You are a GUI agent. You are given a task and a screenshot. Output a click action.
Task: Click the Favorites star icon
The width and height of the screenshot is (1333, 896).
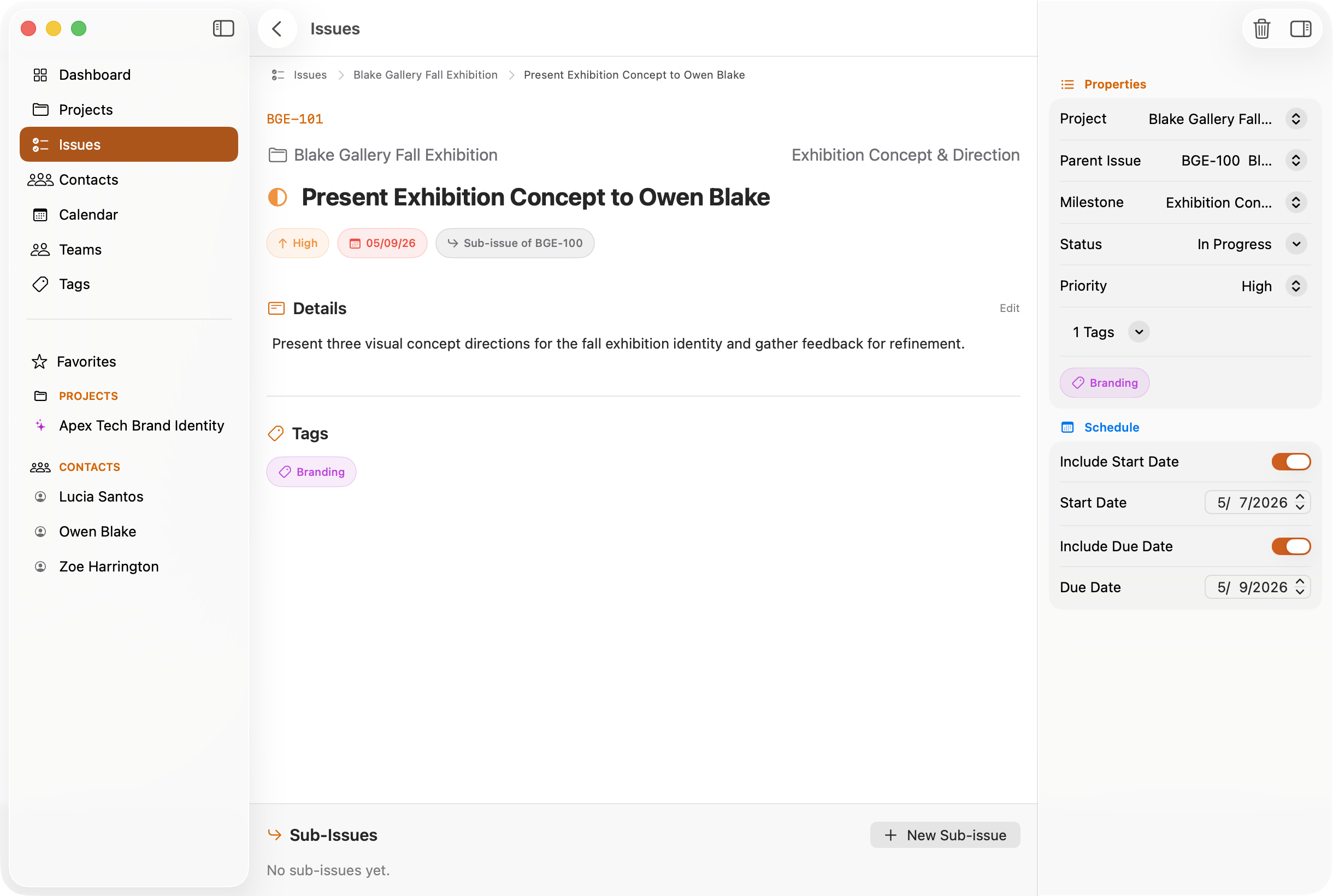39,362
